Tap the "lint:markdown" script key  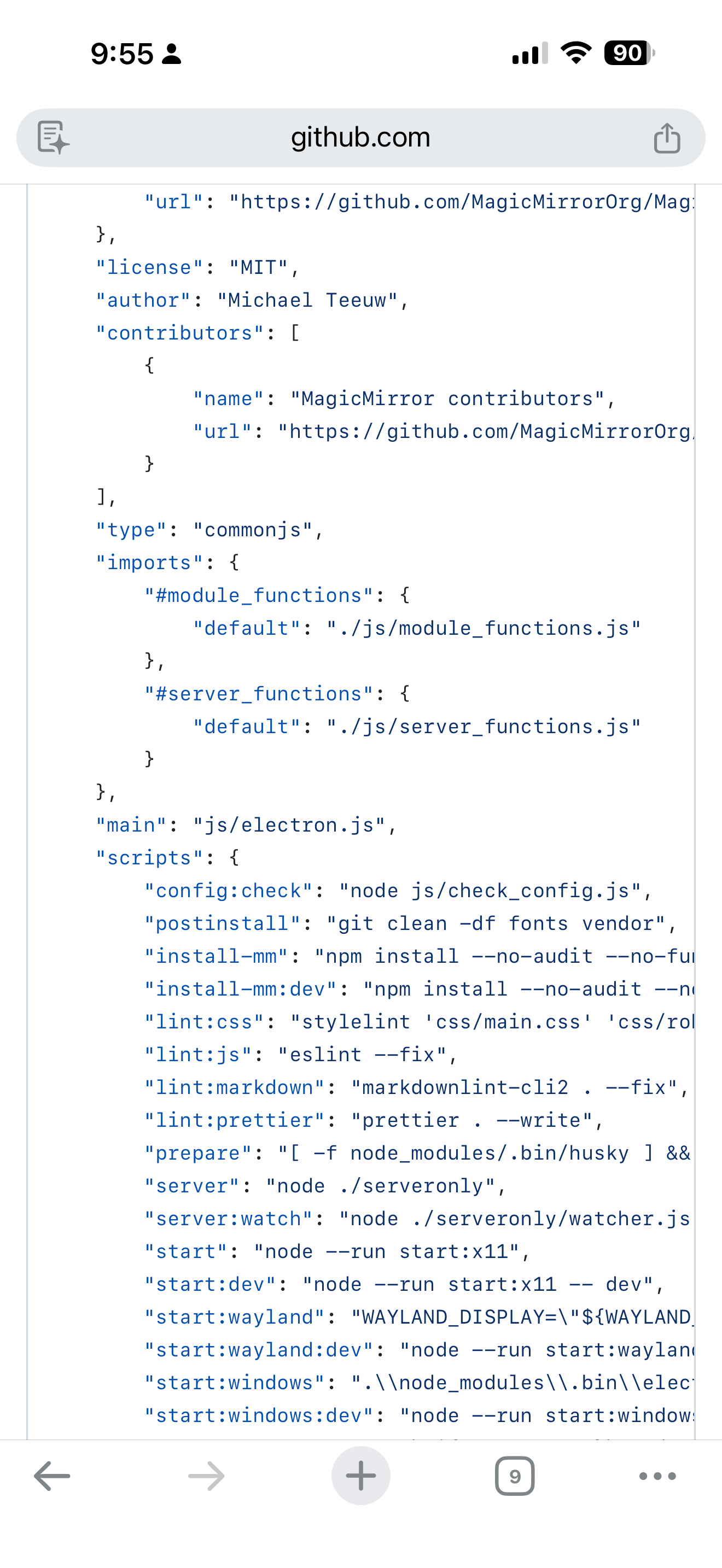point(235,1087)
